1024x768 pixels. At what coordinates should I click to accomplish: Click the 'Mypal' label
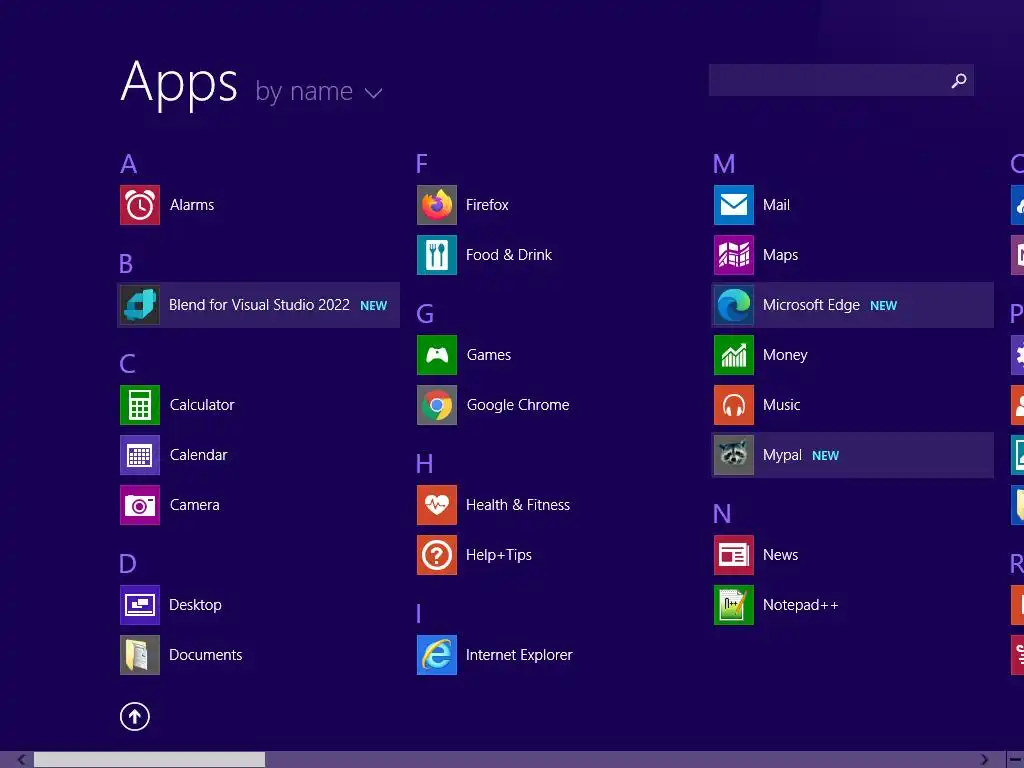tap(782, 455)
